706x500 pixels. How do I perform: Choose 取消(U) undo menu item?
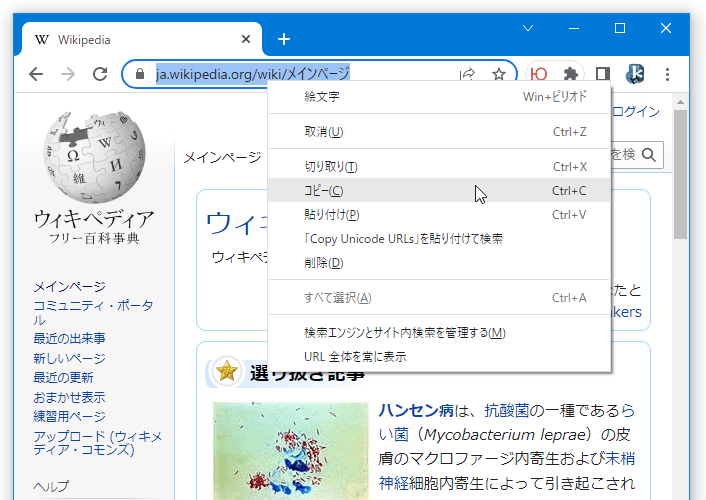(x=439, y=132)
